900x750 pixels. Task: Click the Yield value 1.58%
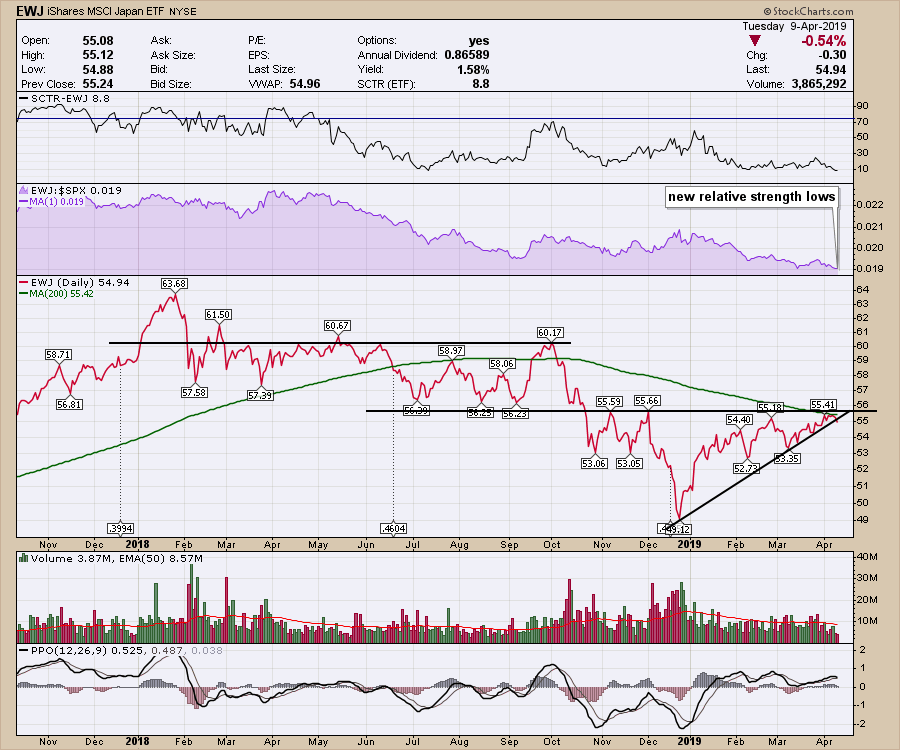tap(474, 69)
